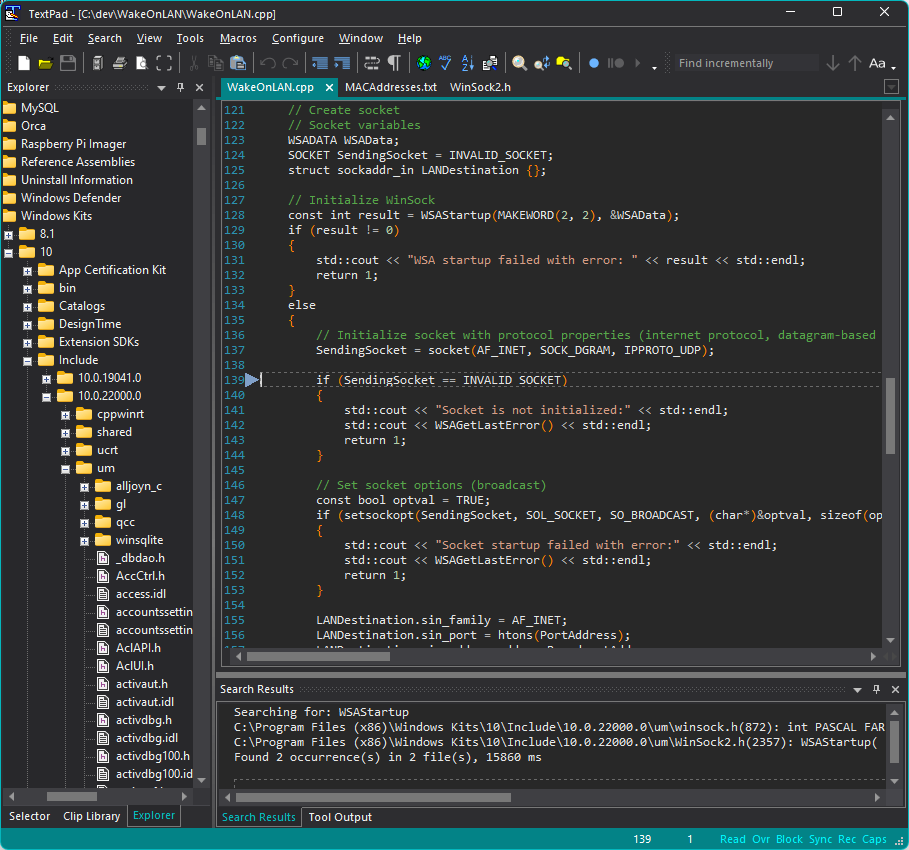Expand the winsqlite folder node
The width and height of the screenshot is (909, 850).
pyautogui.click(x=85, y=540)
